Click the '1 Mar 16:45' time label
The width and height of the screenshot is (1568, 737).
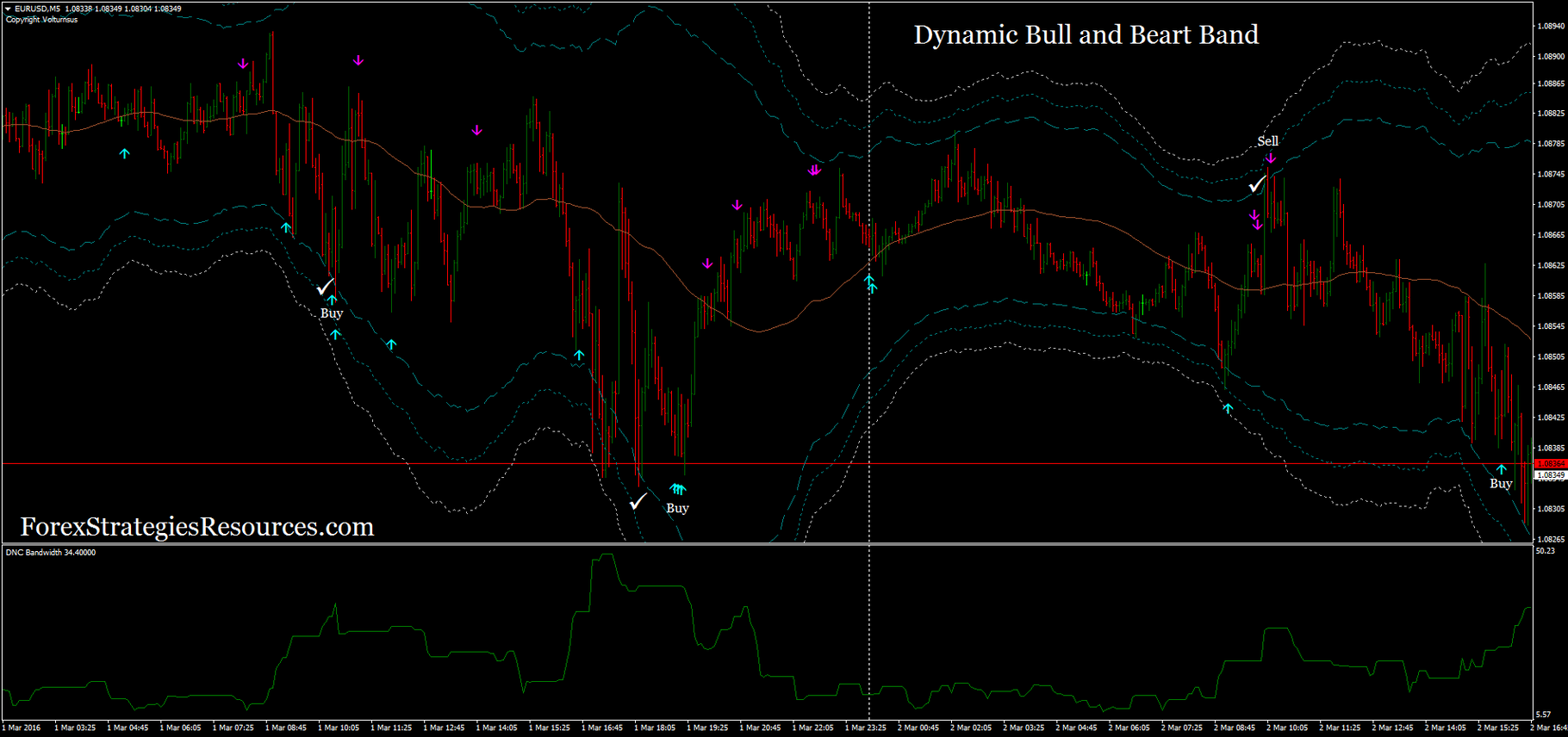(601, 728)
